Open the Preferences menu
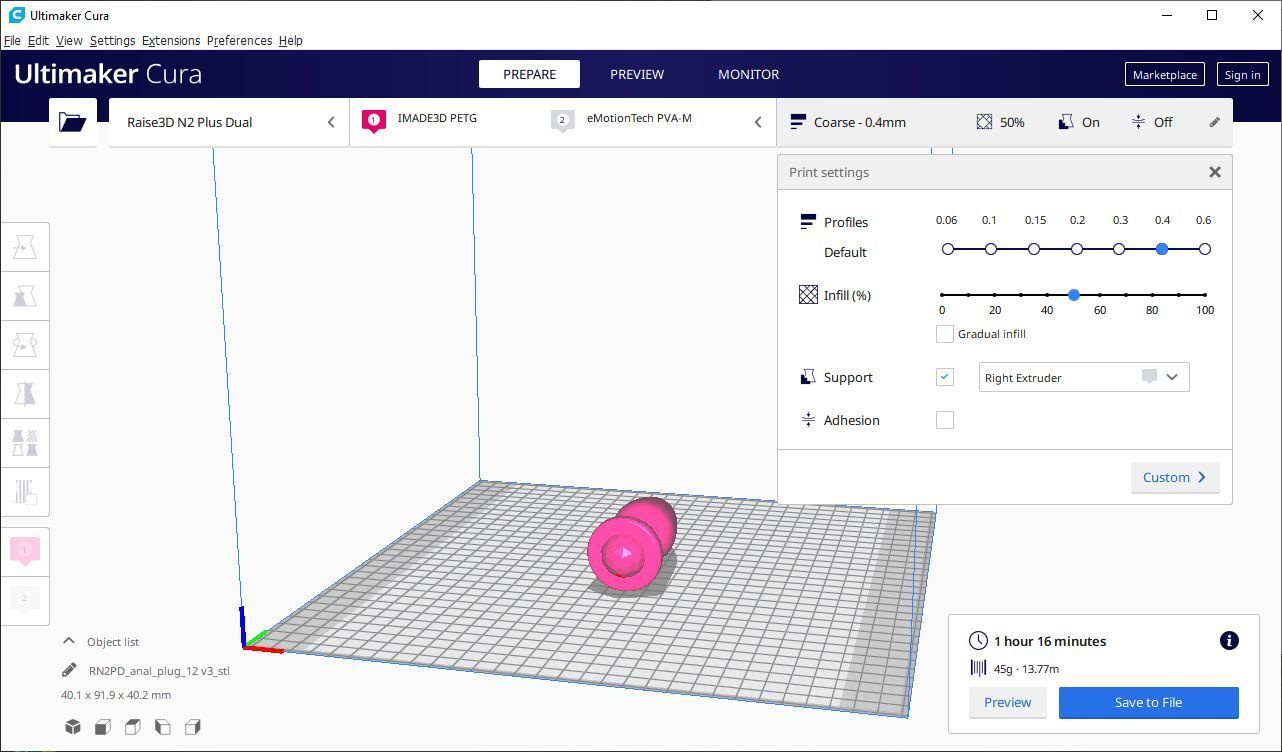1282x752 pixels. 239,40
